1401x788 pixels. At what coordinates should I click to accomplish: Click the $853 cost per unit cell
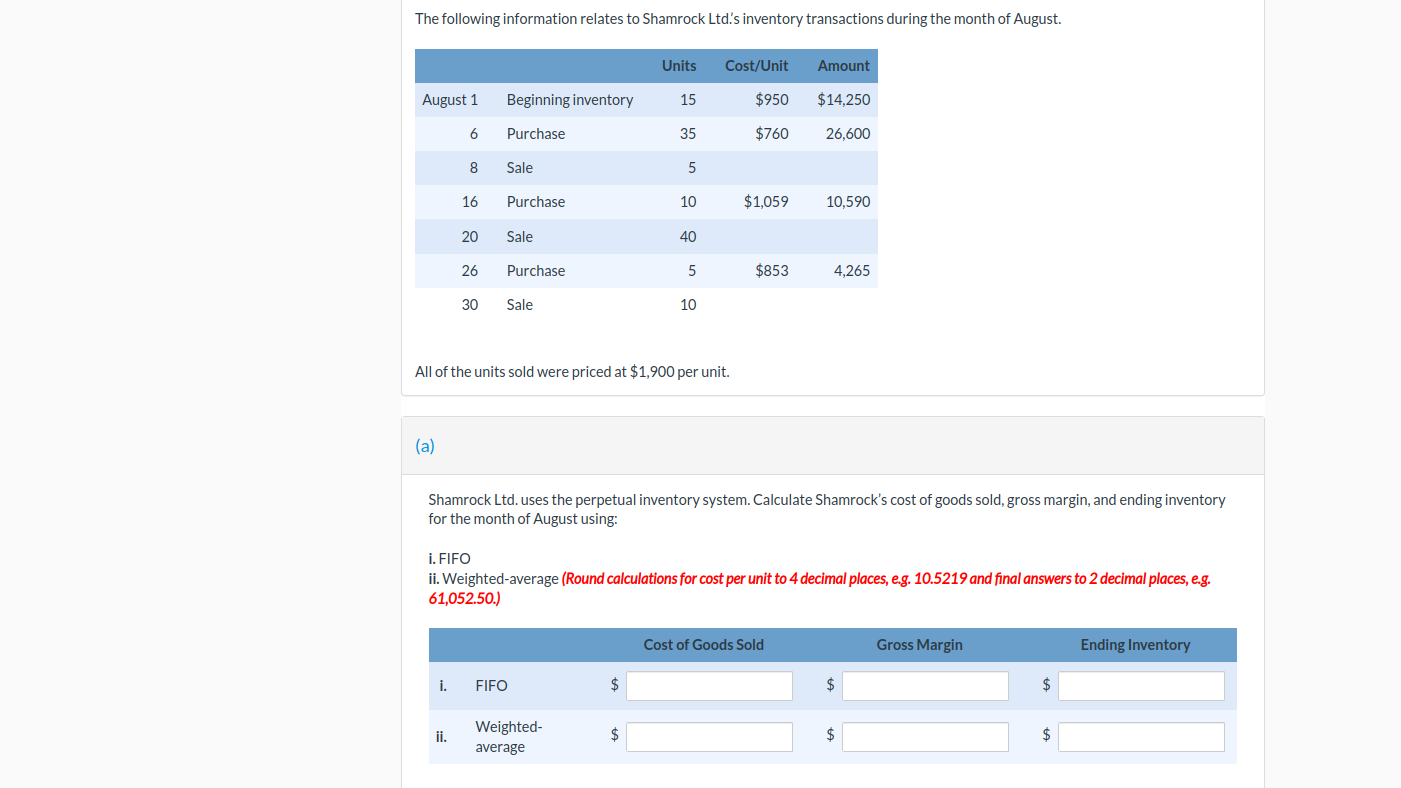(772, 271)
